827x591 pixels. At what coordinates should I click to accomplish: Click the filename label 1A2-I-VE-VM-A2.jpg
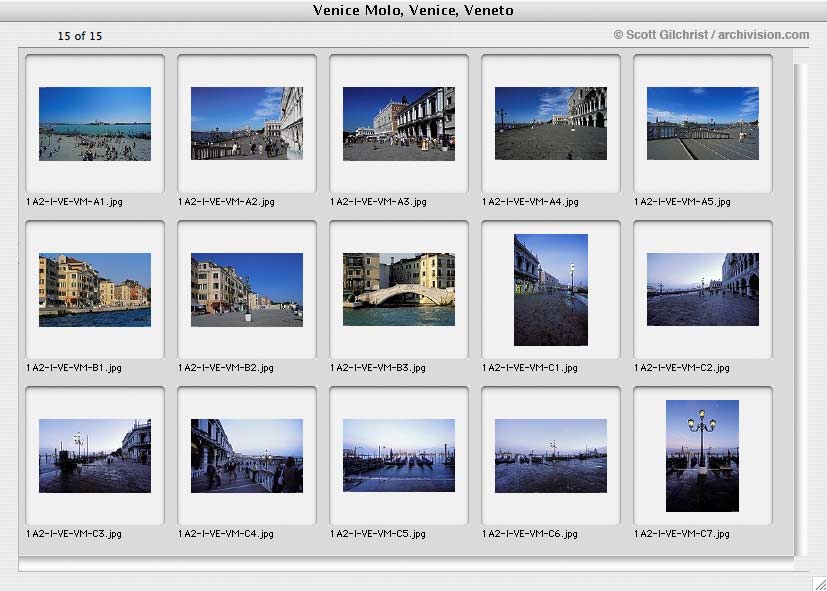click(226, 202)
